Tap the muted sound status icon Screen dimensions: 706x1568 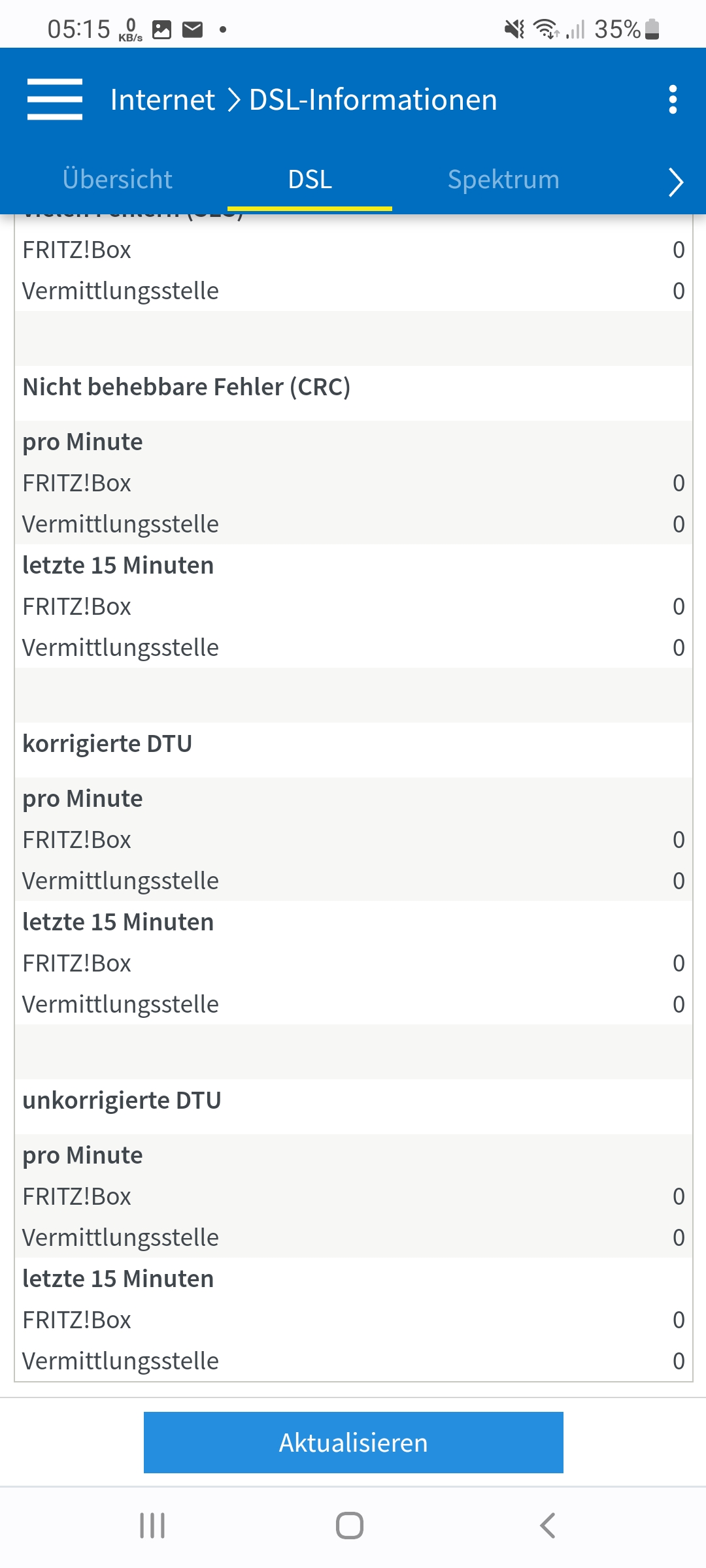tap(514, 29)
